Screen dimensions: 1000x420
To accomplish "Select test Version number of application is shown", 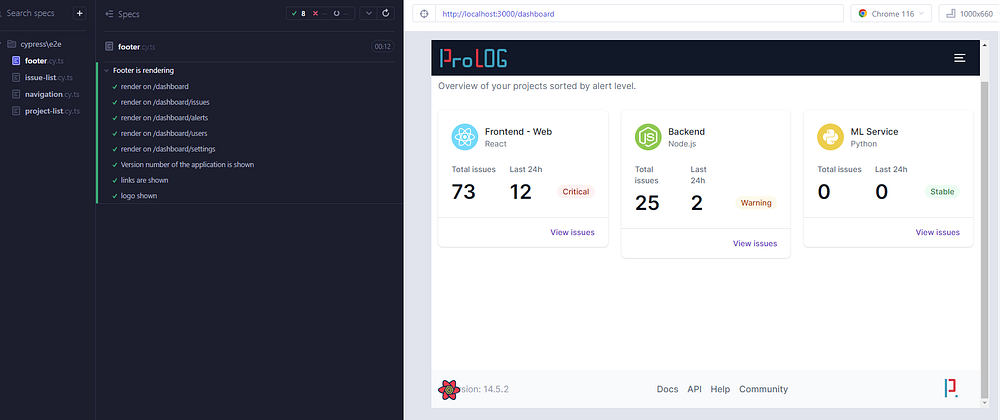I will tap(188, 164).
